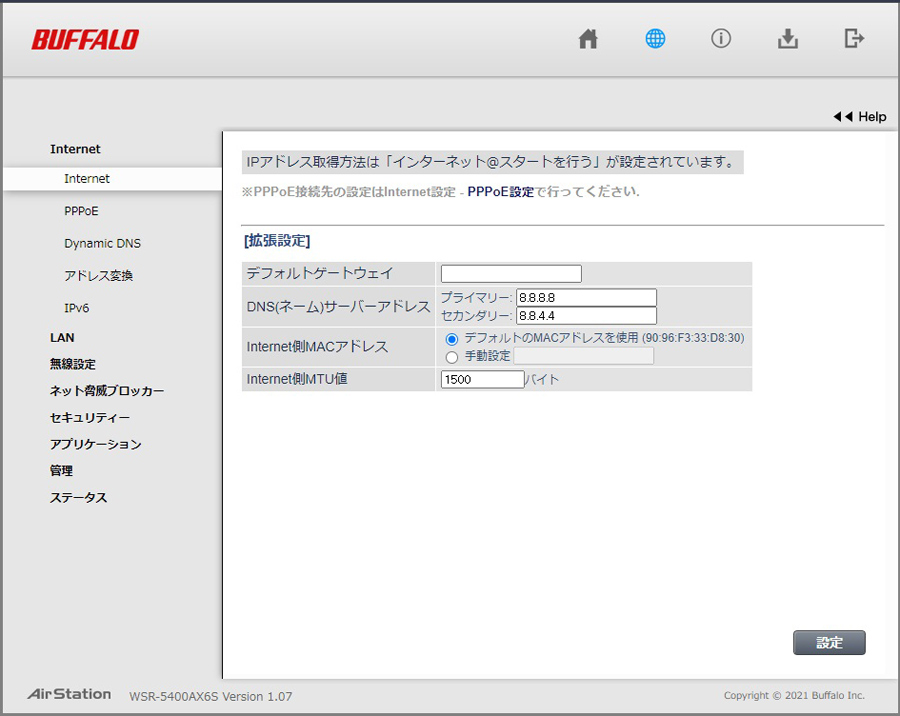Screen dimensions: 900x716
Task: Expand the セキュリティー menu section
Action: click(90, 417)
